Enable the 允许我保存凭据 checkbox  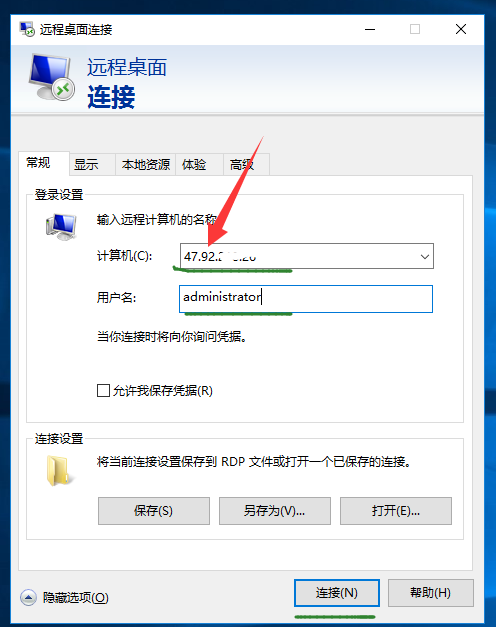pos(103,390)
